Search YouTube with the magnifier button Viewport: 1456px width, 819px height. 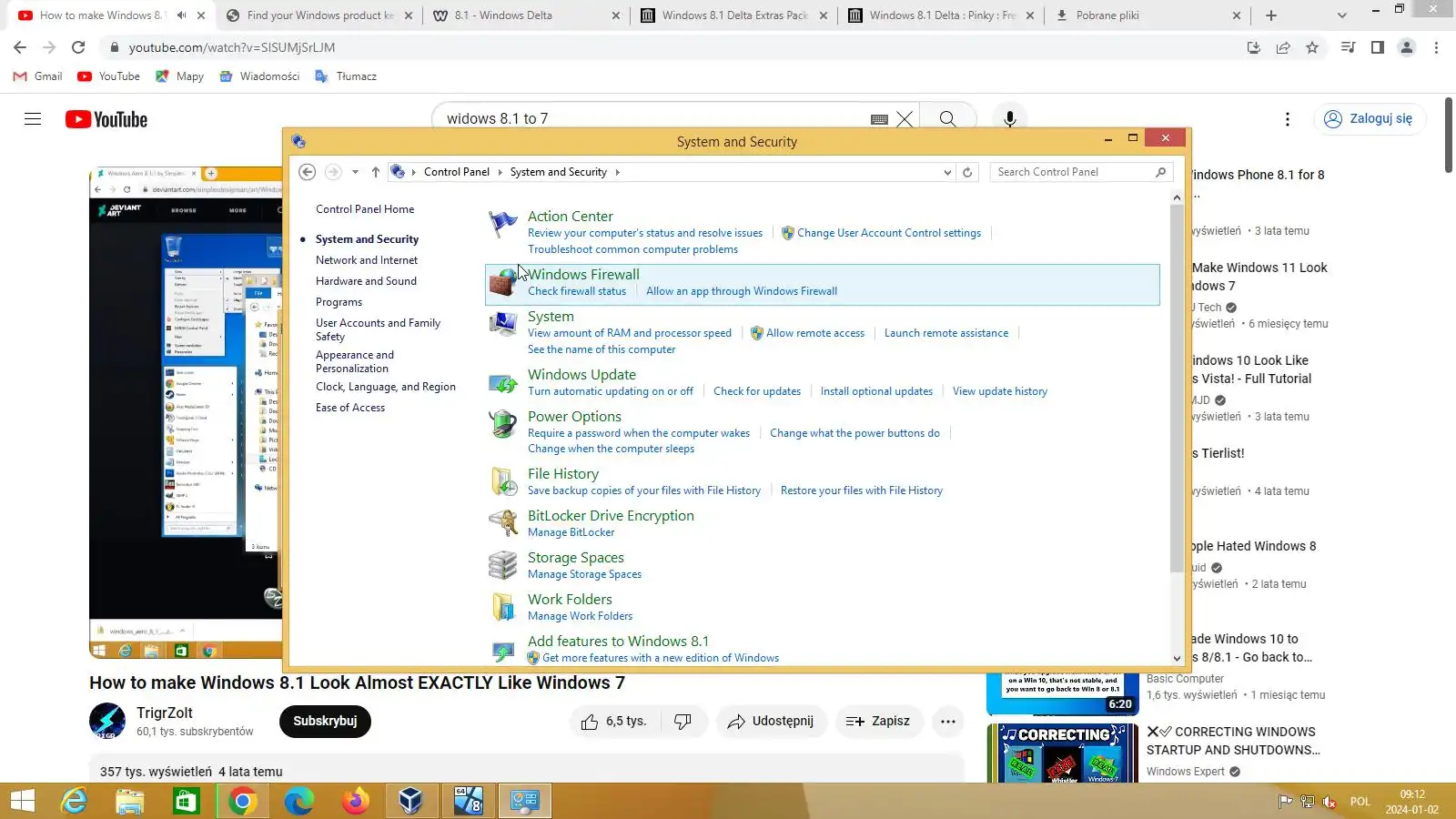pos(947,119)
